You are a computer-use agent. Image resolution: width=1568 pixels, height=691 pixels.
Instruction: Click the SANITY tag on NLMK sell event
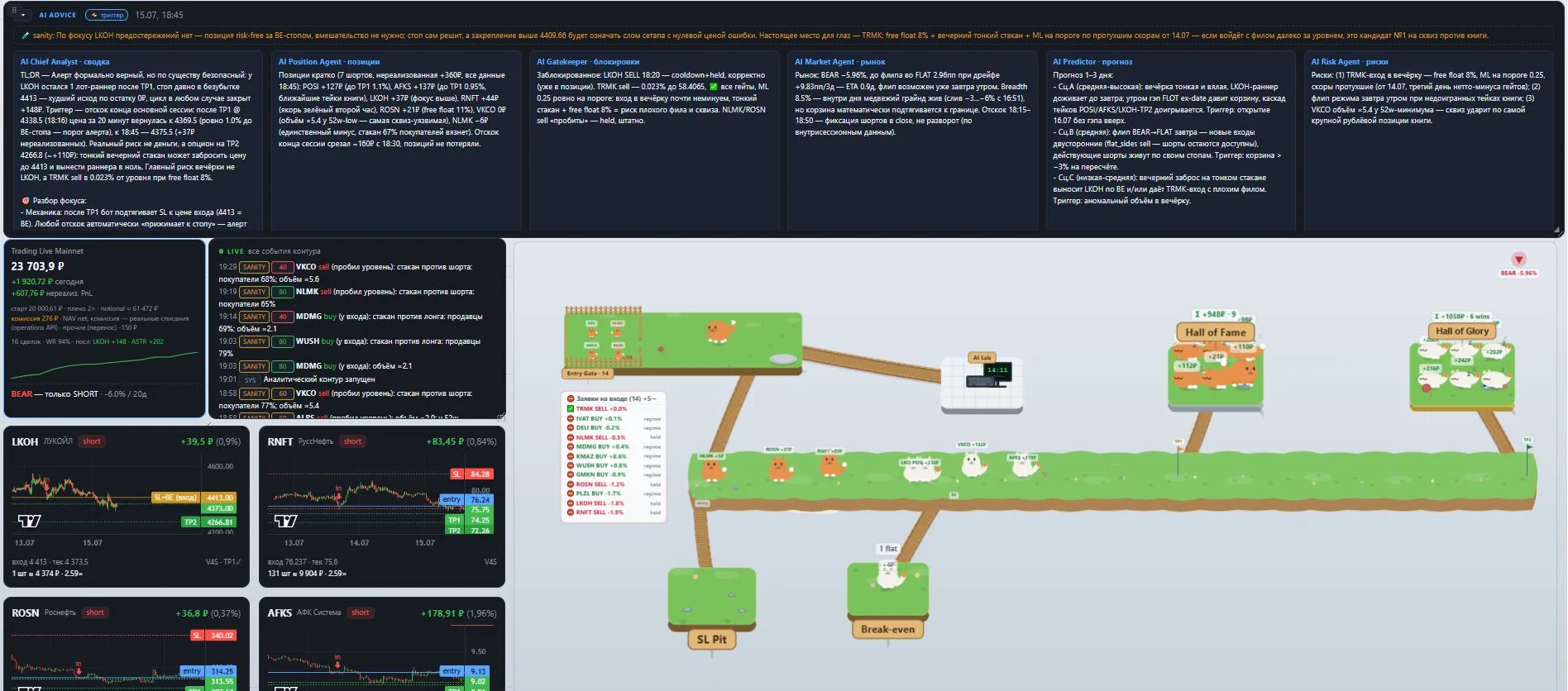(x=254, y=292)
